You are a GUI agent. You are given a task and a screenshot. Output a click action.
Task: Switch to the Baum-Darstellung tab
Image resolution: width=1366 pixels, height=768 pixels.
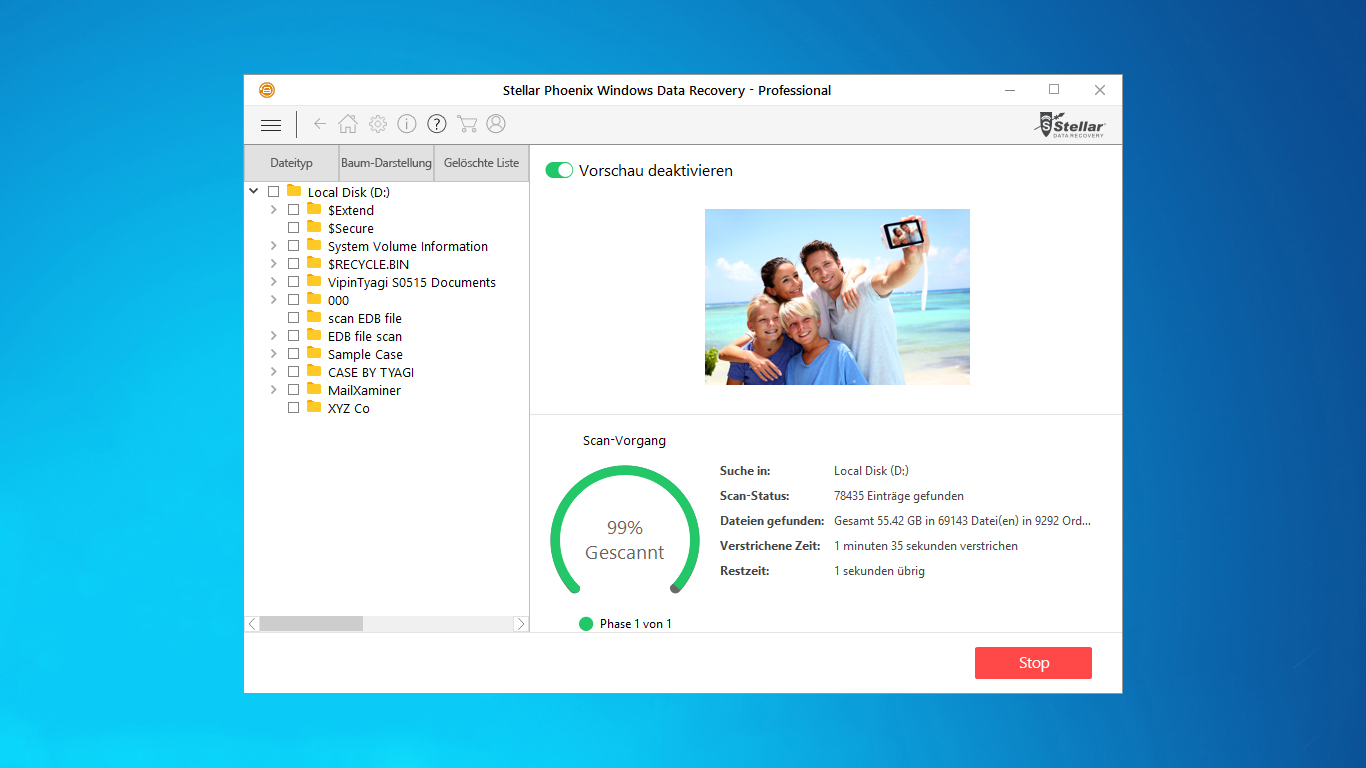click(386, 163)
